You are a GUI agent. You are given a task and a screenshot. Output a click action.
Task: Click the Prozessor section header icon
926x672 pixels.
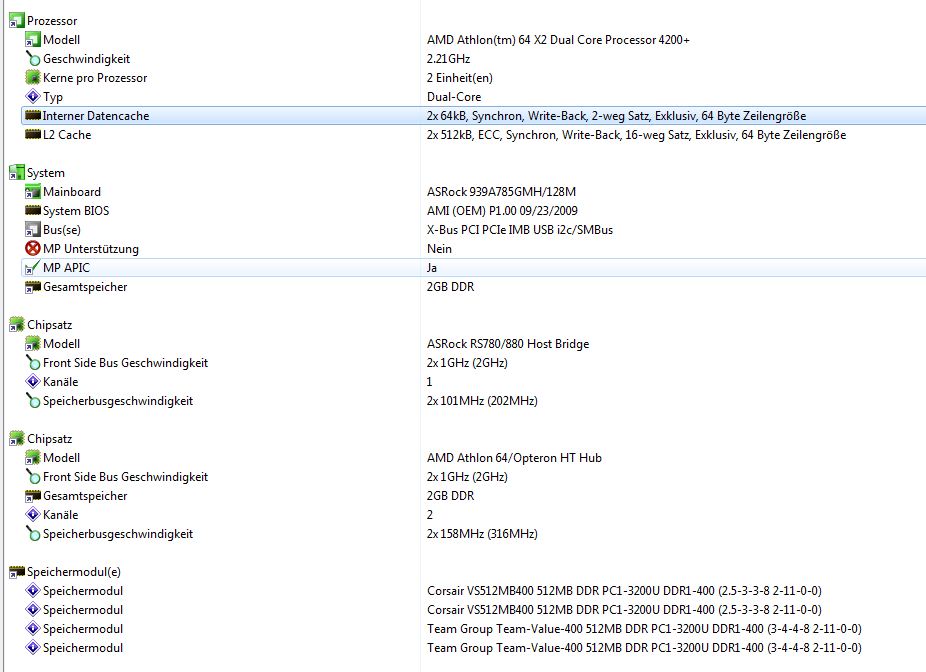(x=16, y=21)
